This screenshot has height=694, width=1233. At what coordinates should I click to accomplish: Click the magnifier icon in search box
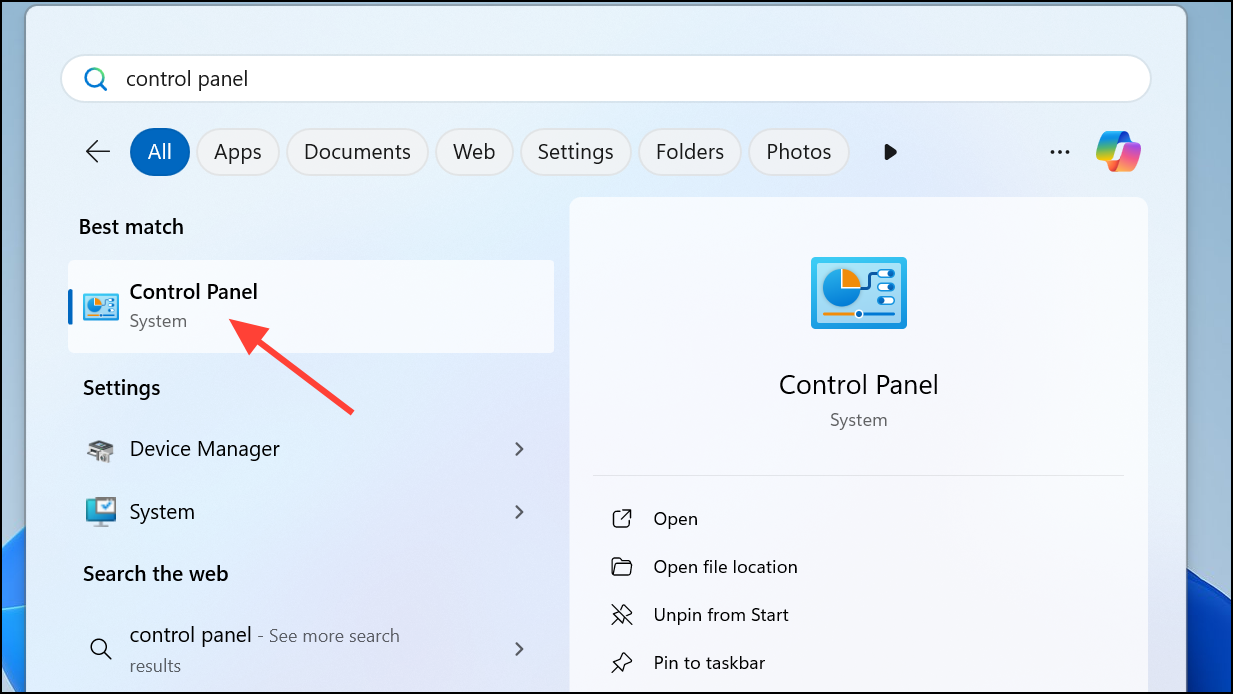(96, 79)
